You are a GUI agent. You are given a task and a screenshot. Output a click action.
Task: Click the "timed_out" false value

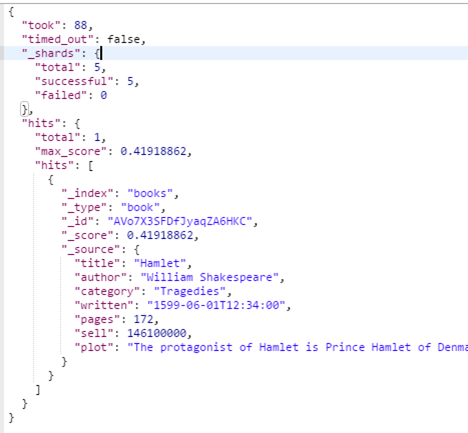123,39
